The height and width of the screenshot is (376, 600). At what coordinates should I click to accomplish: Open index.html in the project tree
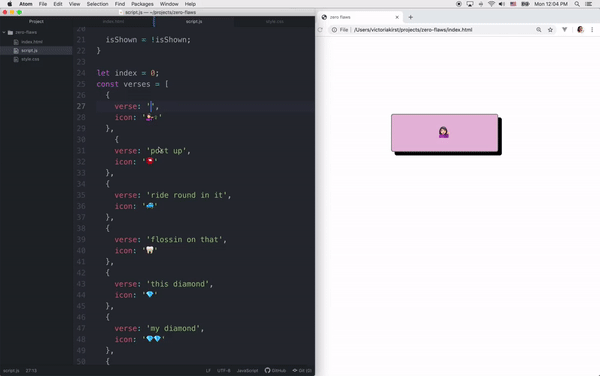(32, 42)
